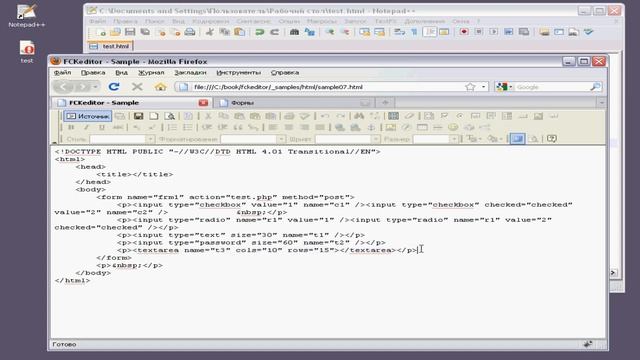Viewport: 640px width, 360px height.
Task: Click the Save icon in Notepad++ toolbar
Action: 130,32
